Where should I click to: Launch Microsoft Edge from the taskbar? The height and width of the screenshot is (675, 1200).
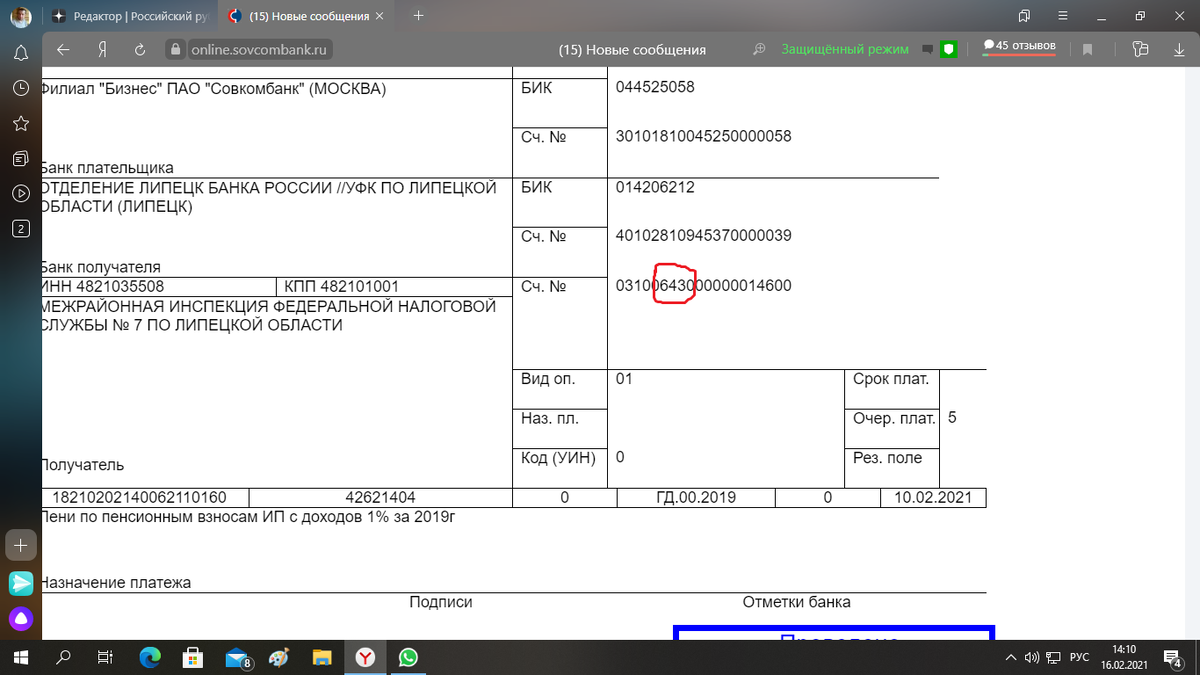coord(149,657)
